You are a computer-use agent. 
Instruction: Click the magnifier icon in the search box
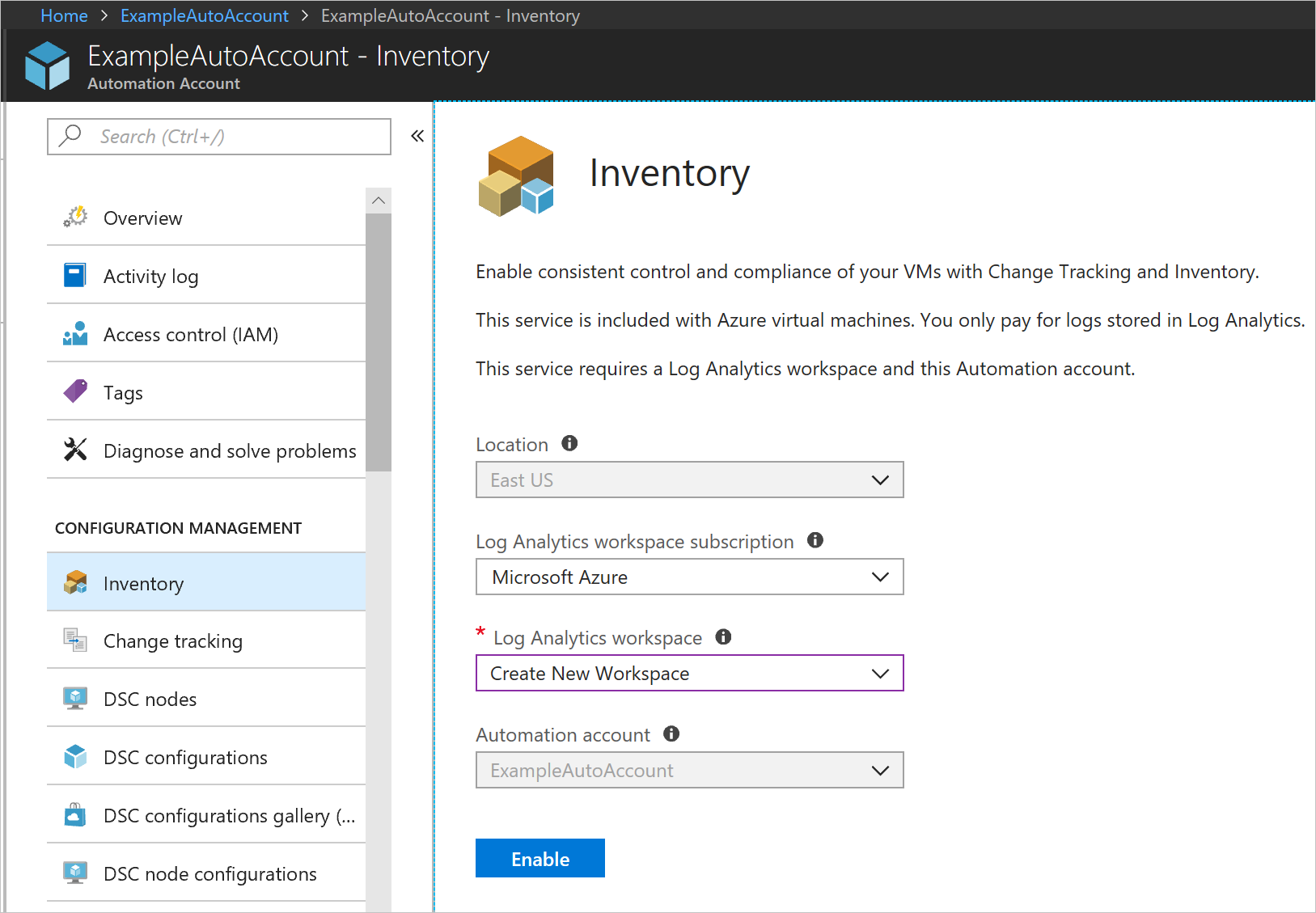71,135
